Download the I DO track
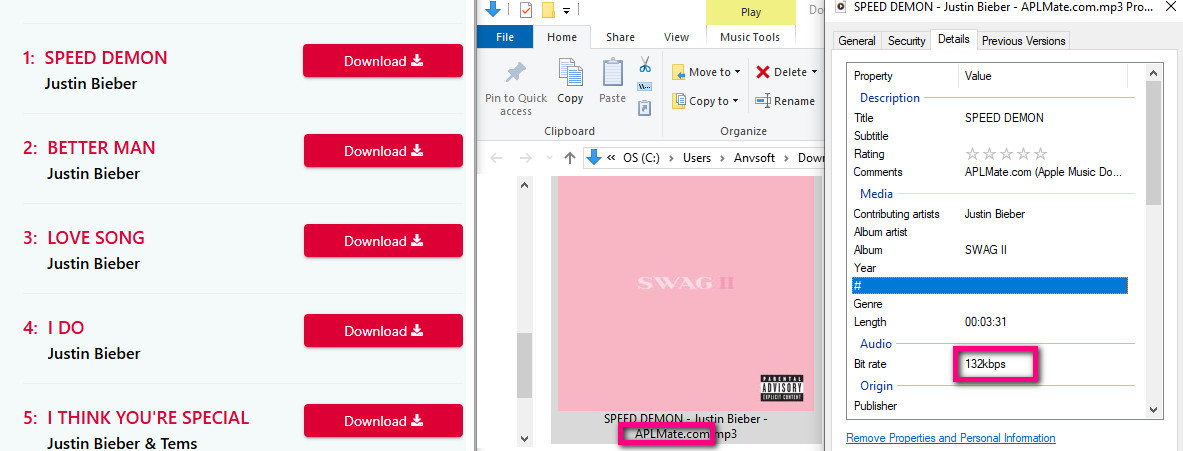The image size is (1183, 451). tap(383, 330)
